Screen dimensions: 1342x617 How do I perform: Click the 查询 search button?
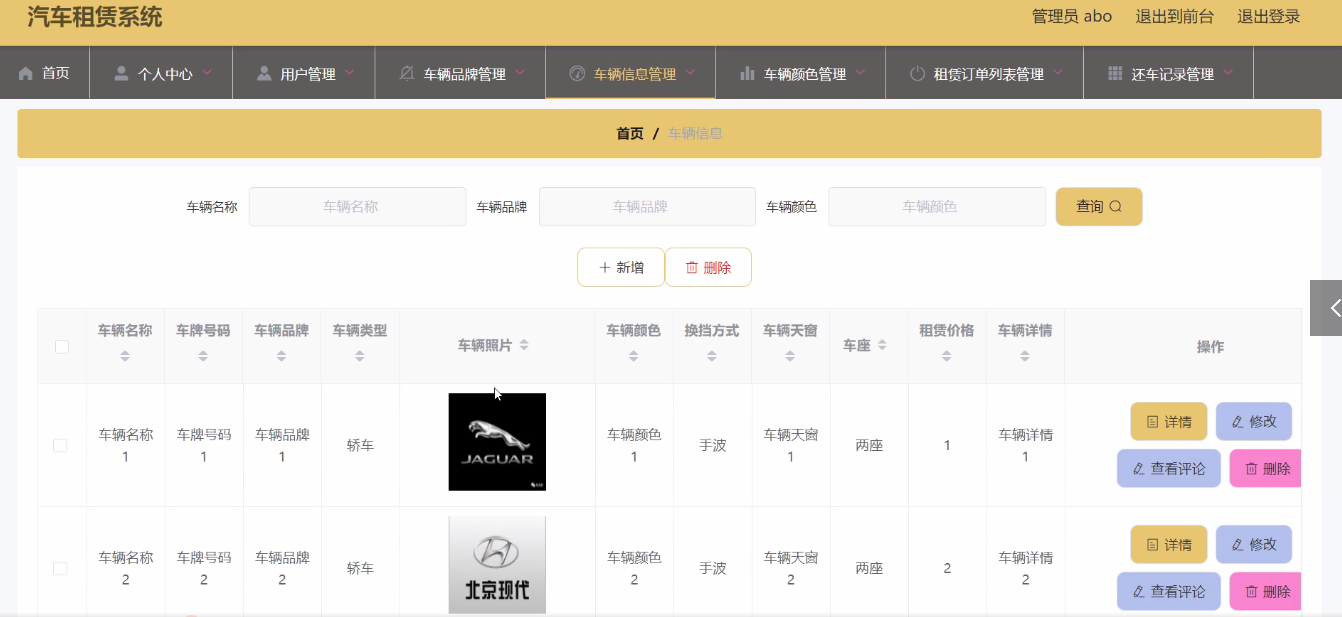(1098, 207)
